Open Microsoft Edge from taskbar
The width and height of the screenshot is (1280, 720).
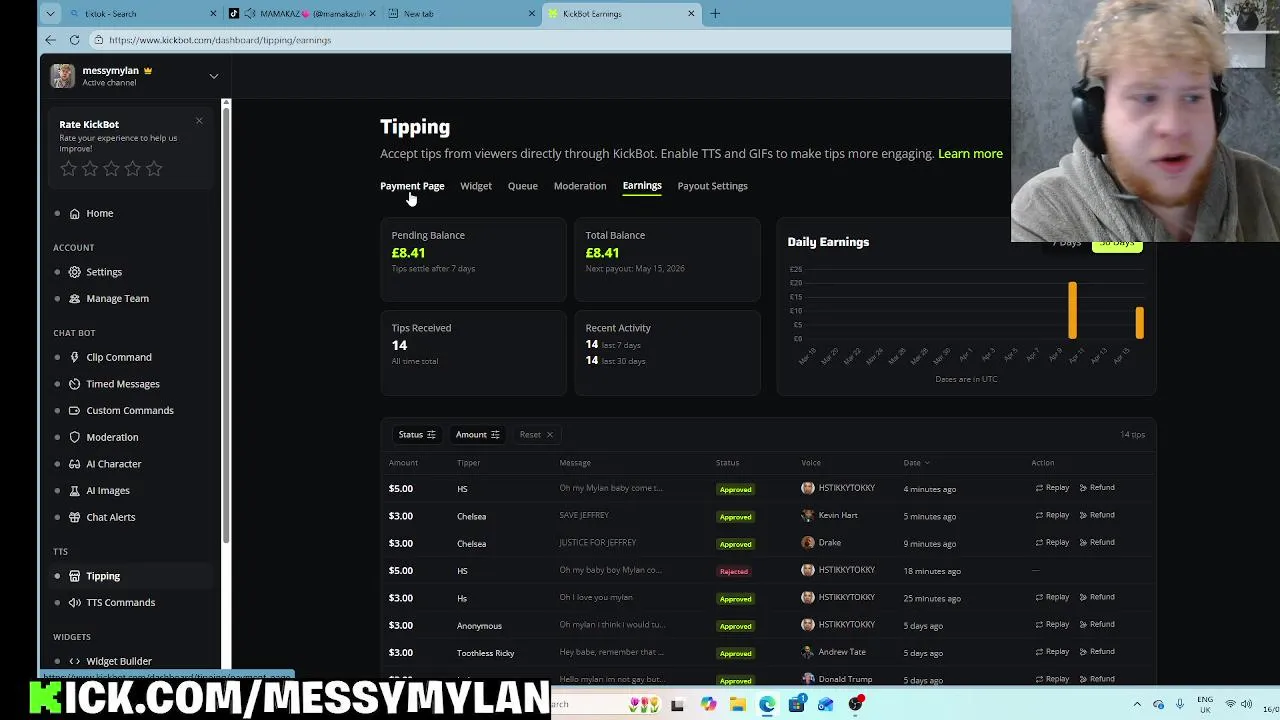tap(767, 705)
